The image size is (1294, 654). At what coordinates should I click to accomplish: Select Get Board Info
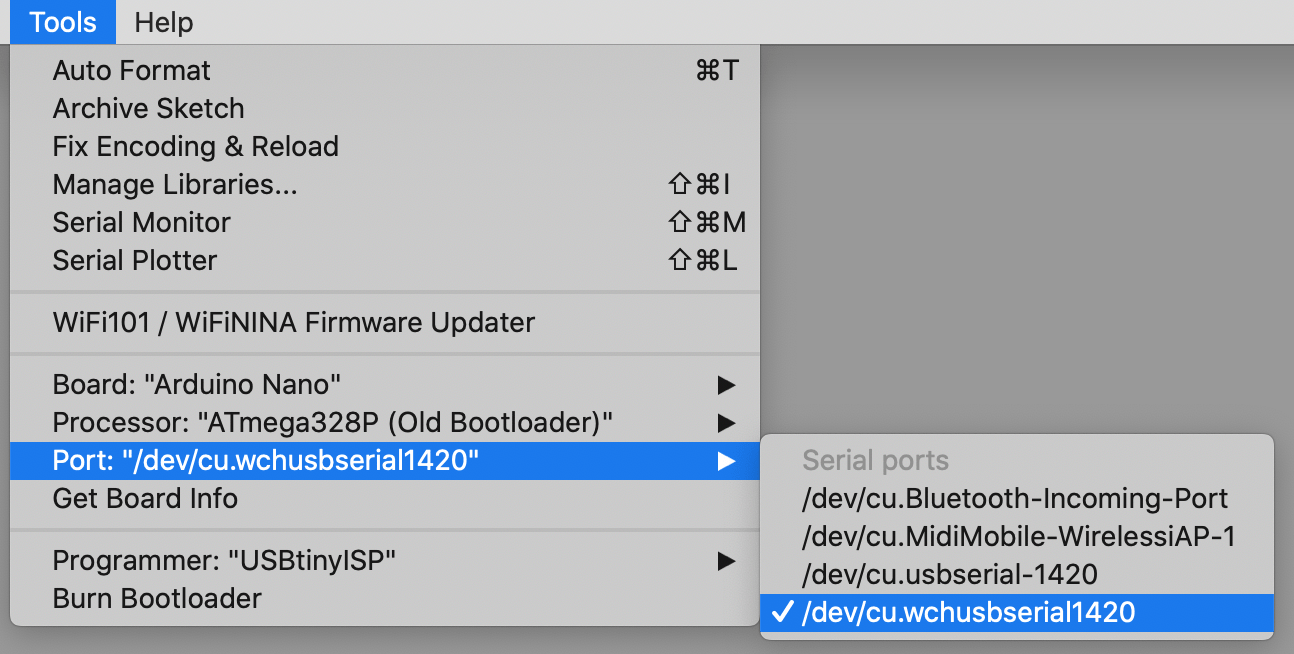tap(385, 499)
